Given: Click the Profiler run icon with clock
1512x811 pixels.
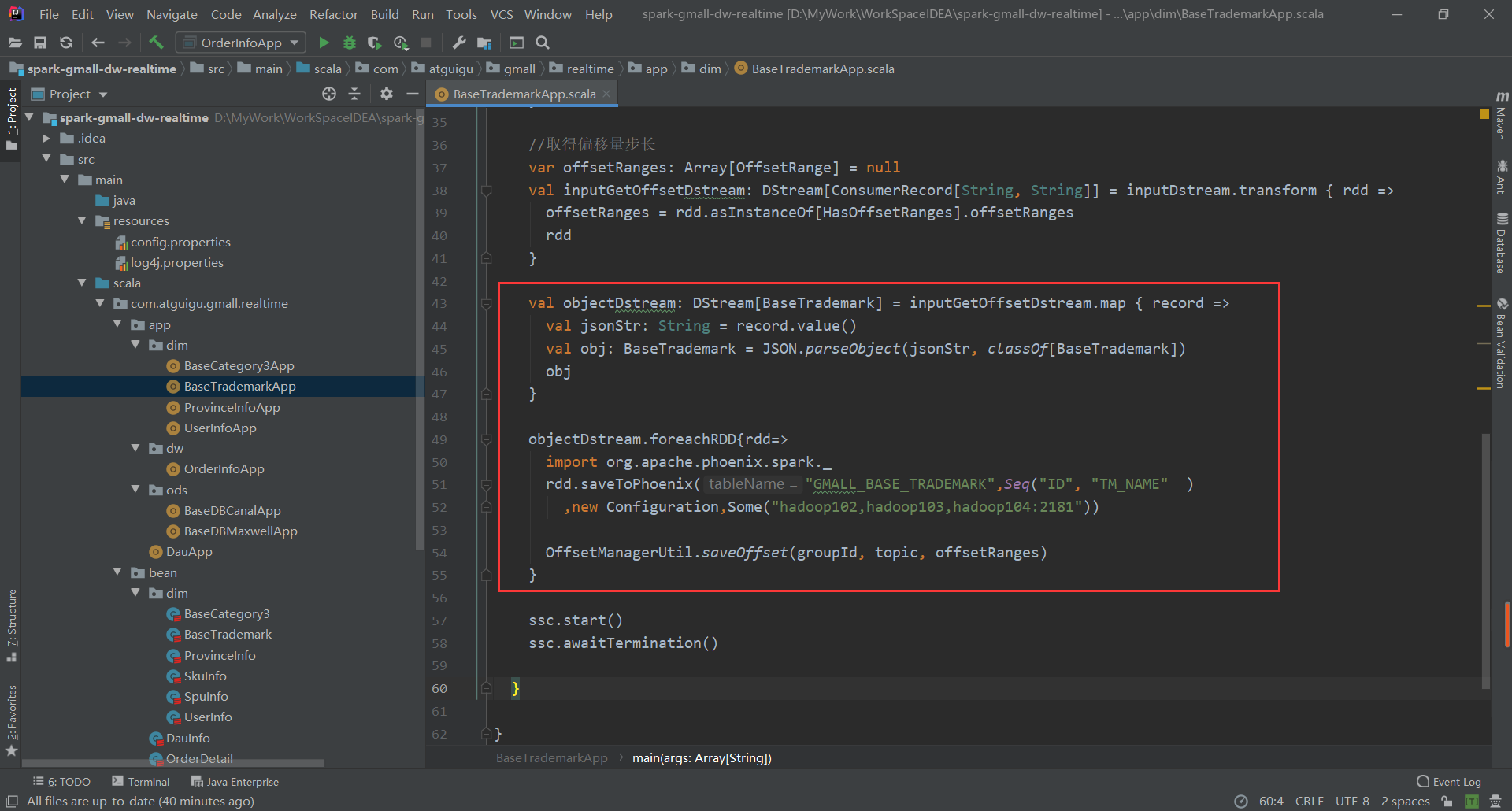Looking at the screenshot, I should click(x=401, y=43).
